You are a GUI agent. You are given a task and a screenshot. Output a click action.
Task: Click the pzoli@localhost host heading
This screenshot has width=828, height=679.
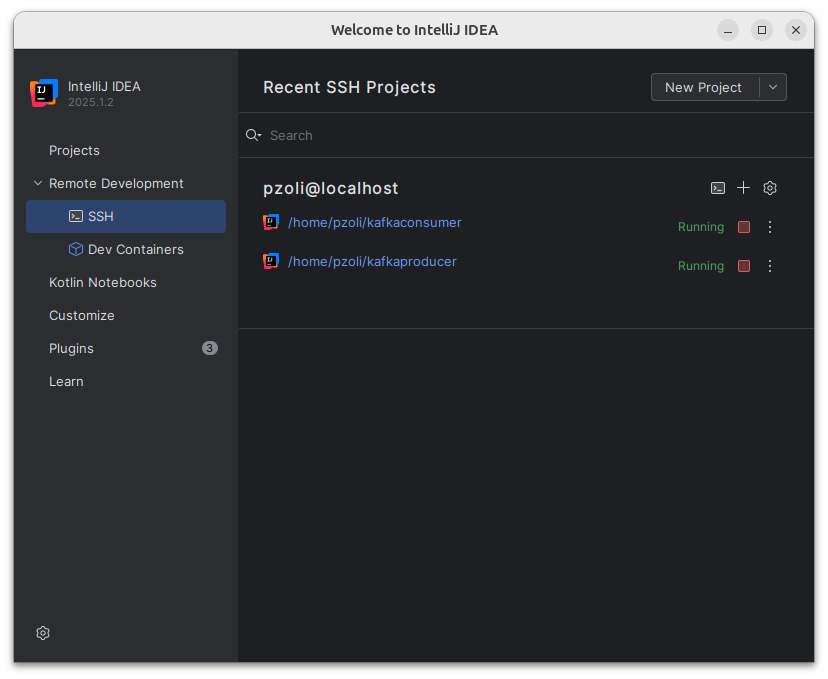click(x=331, y=188)
